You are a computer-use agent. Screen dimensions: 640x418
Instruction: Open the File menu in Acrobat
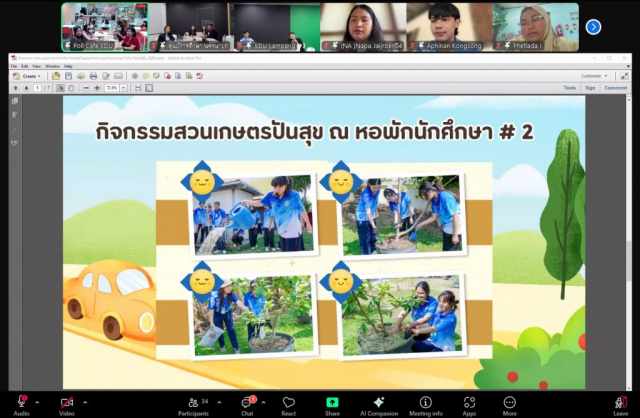[14, 66]
